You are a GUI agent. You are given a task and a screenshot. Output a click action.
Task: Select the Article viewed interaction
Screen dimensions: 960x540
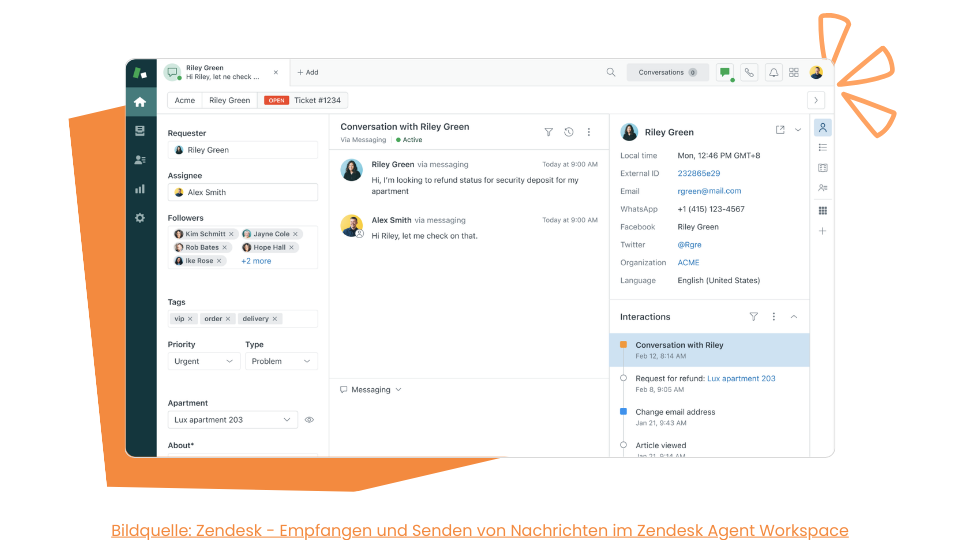point(710,449)
